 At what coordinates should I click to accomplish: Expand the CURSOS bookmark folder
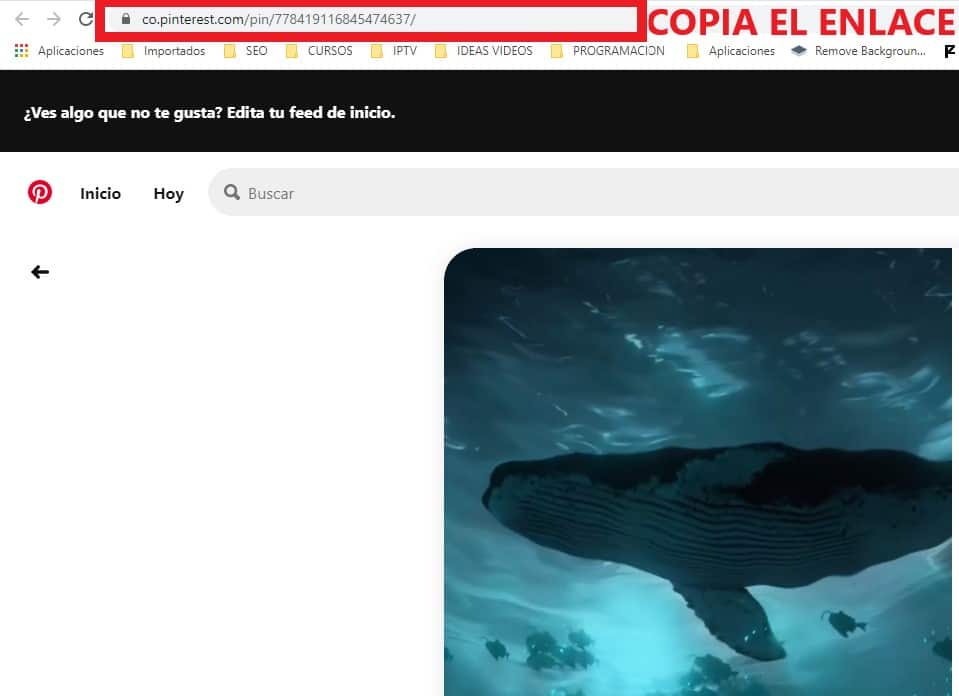pos(319,51)
